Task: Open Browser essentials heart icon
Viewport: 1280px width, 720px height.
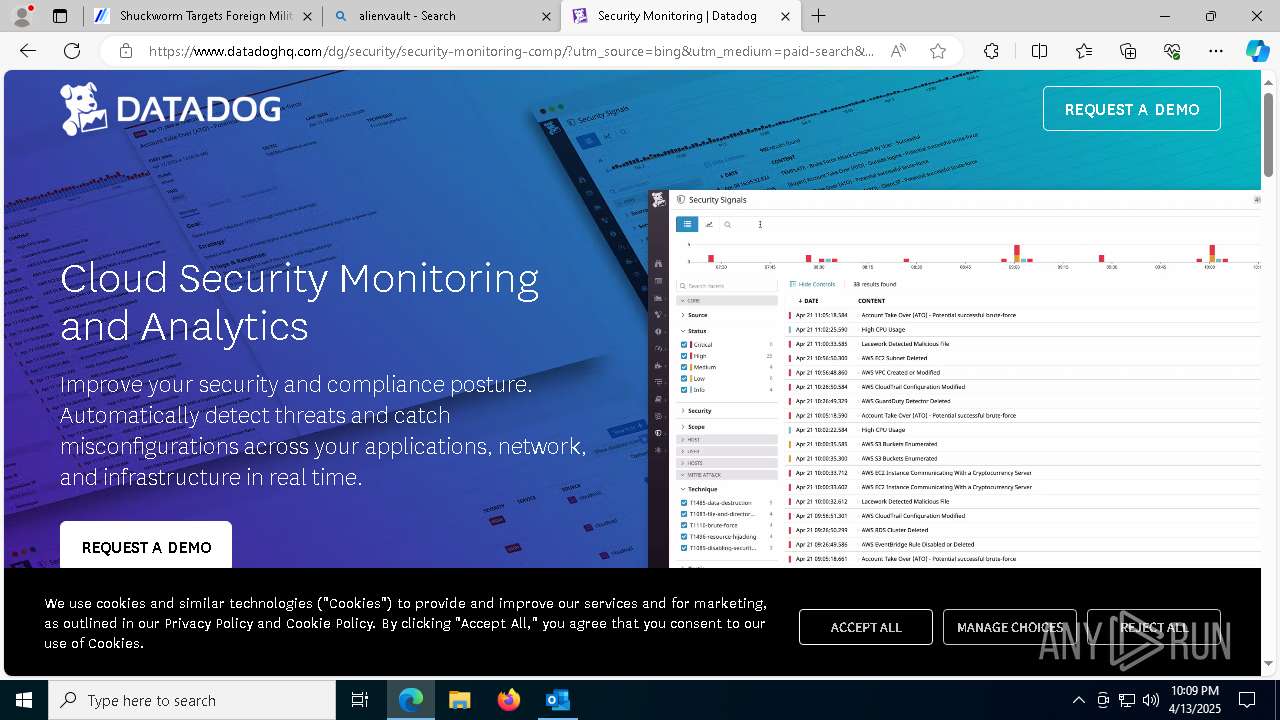Action: click(1172, 51)
